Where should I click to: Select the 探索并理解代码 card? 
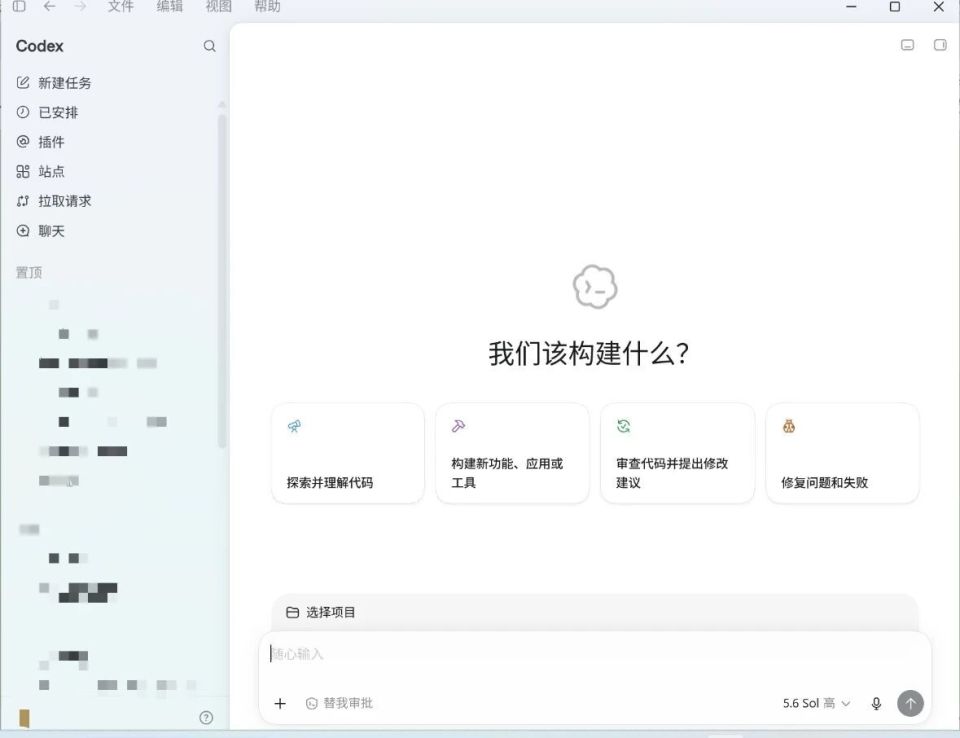click(x=348, y=453)
